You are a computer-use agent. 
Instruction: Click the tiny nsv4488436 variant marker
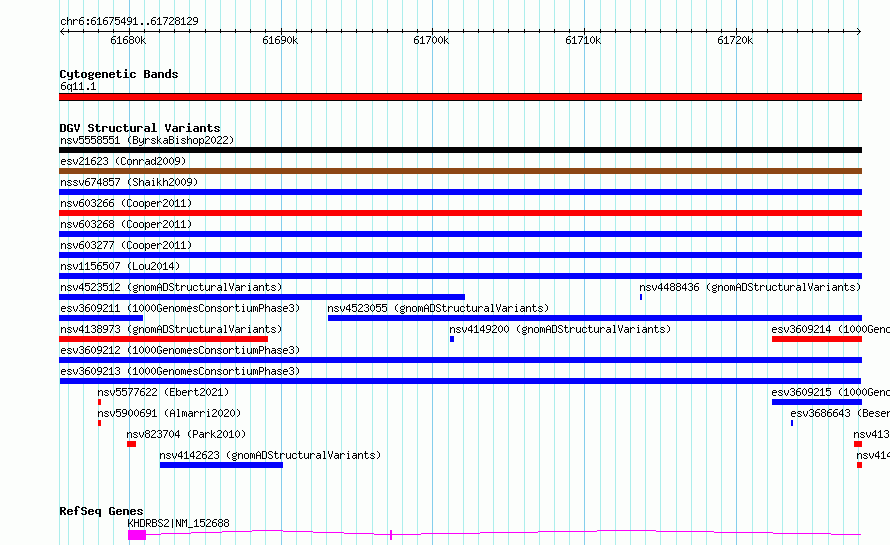641,297
